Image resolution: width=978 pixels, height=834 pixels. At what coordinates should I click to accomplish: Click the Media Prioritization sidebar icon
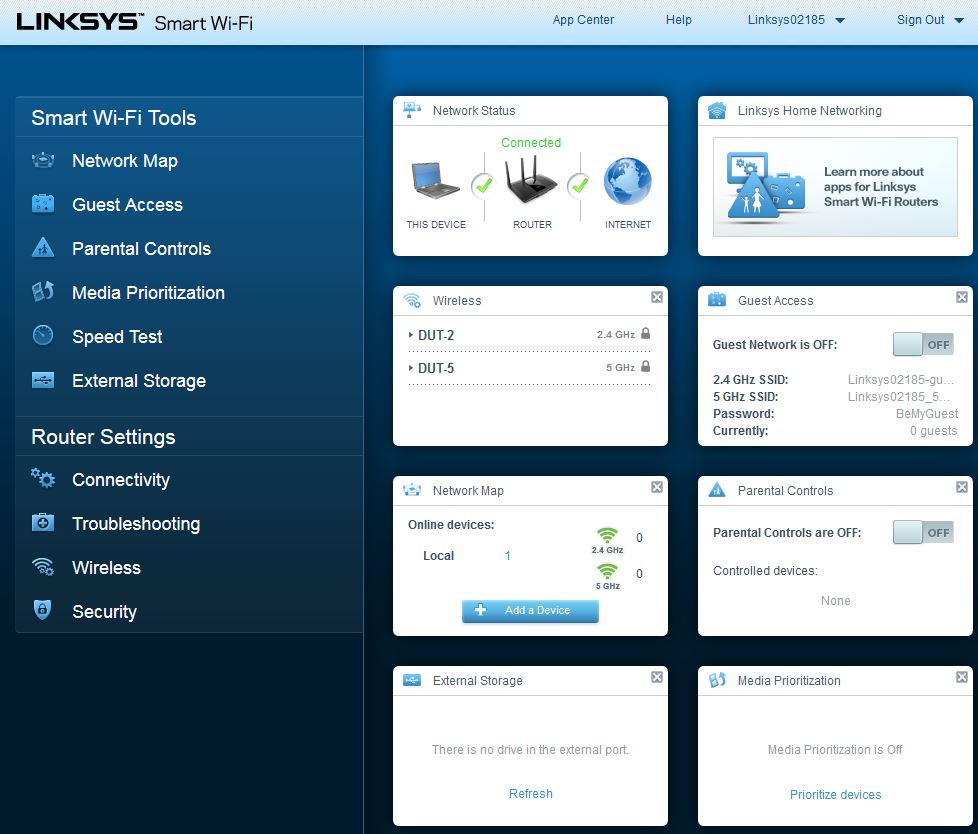click(43, 292)
